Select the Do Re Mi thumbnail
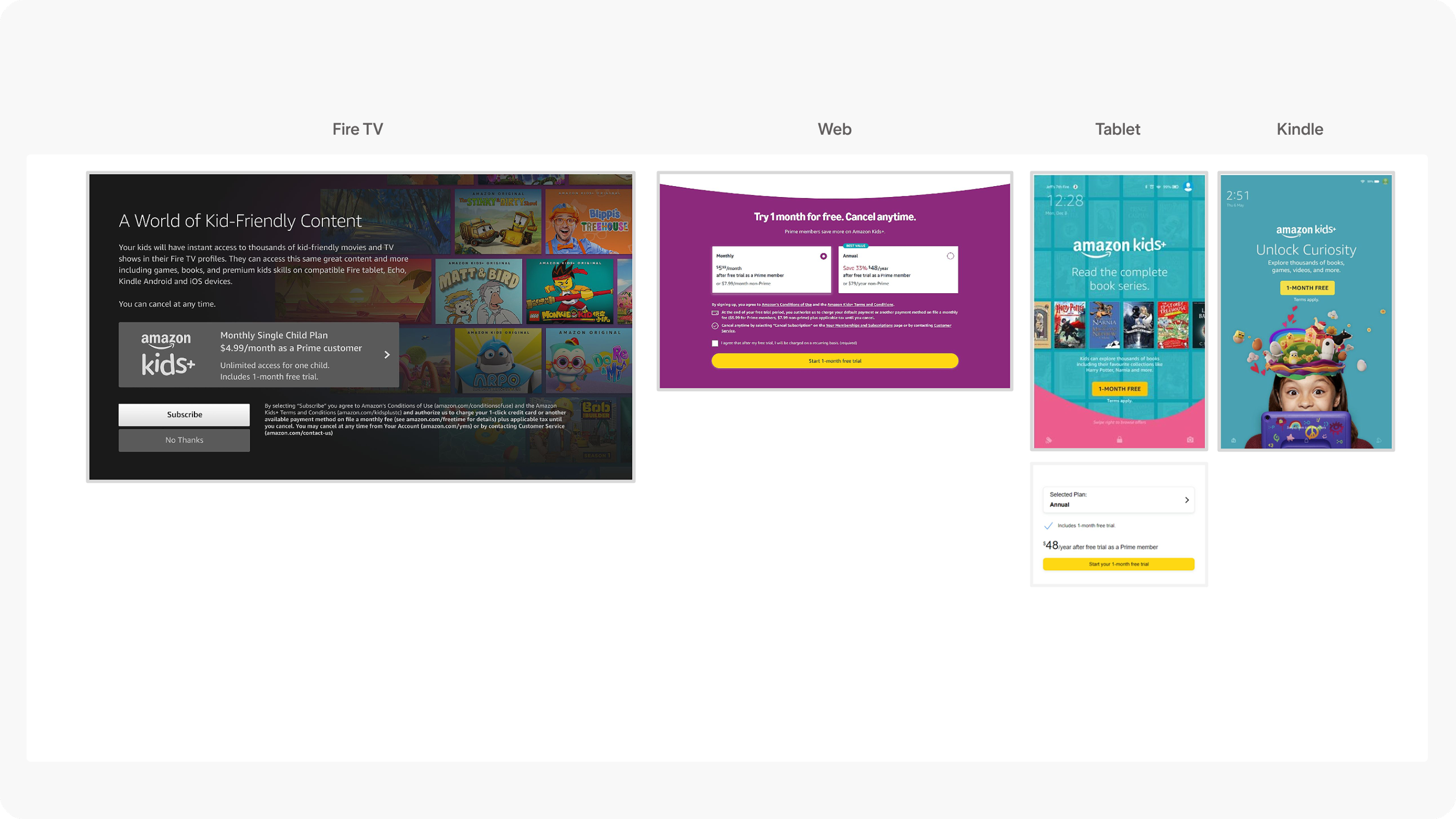This screenshot has height=819, width=1456. pos(589,360)
